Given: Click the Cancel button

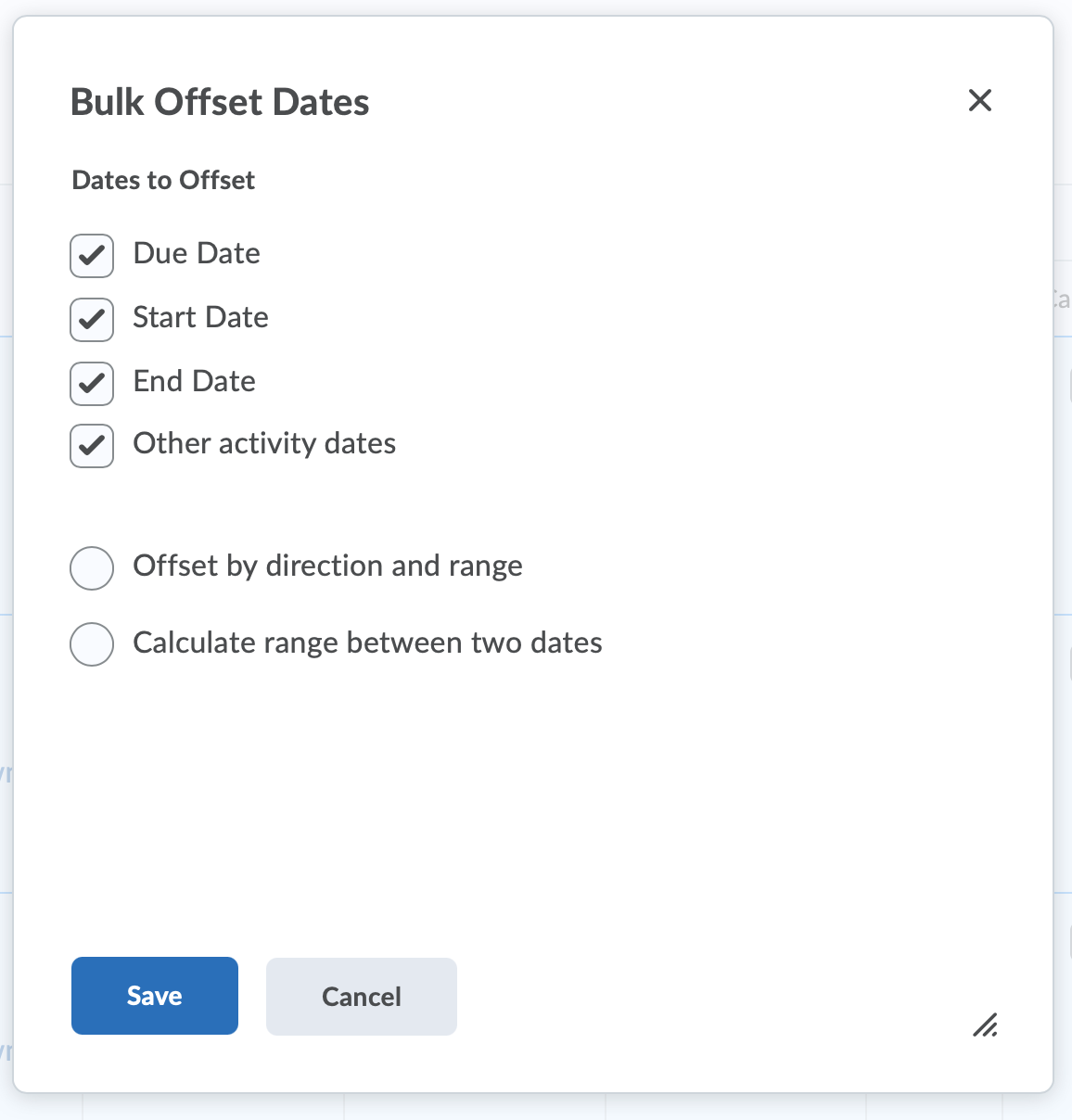Looking at the screenshot, I should [x=361, y=997].
